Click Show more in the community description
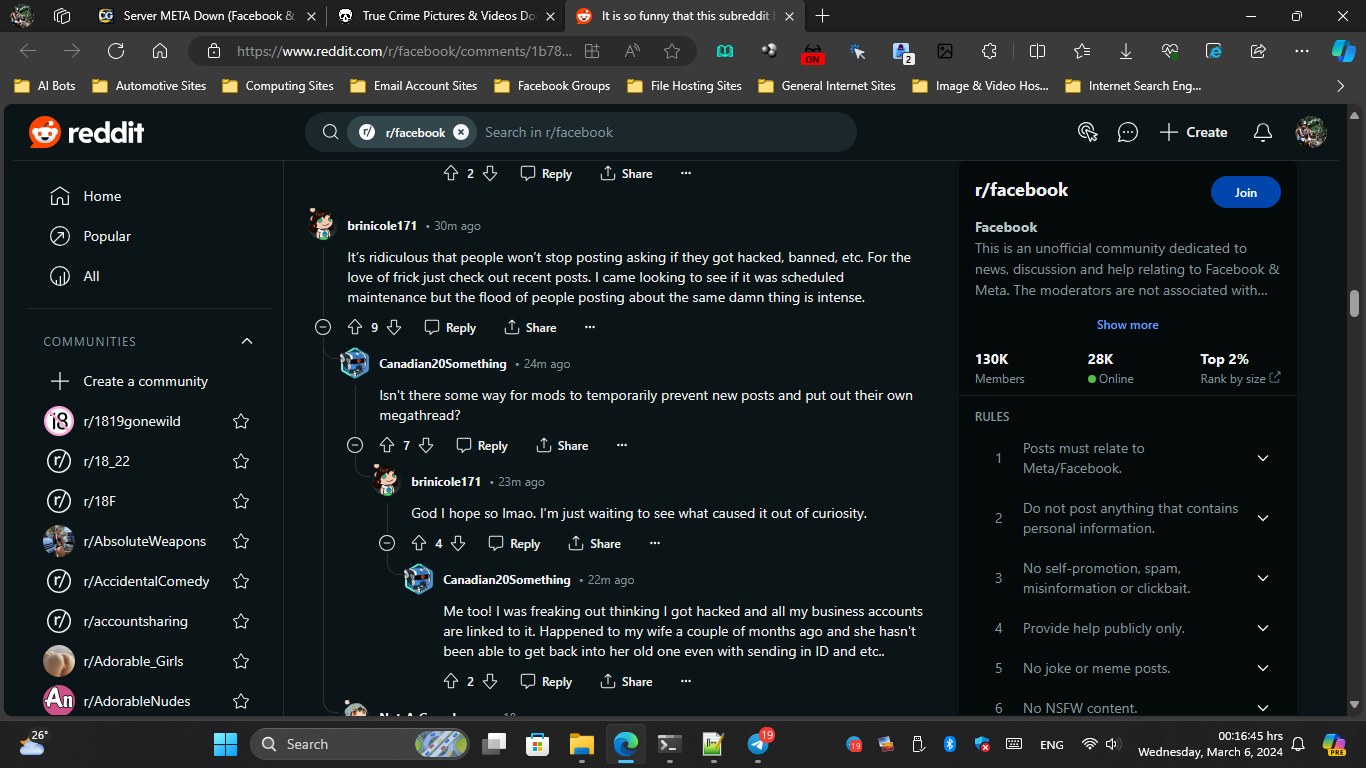Screen dimensions: 1366x768 coord(1127,325)
